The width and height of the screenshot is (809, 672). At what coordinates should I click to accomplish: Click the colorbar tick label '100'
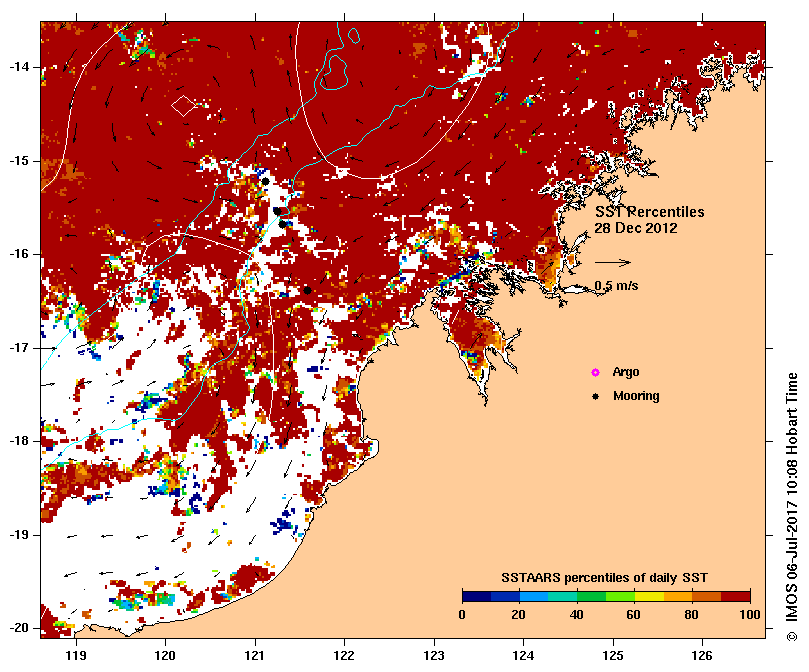pyautogui.click(x=750, y=615)
